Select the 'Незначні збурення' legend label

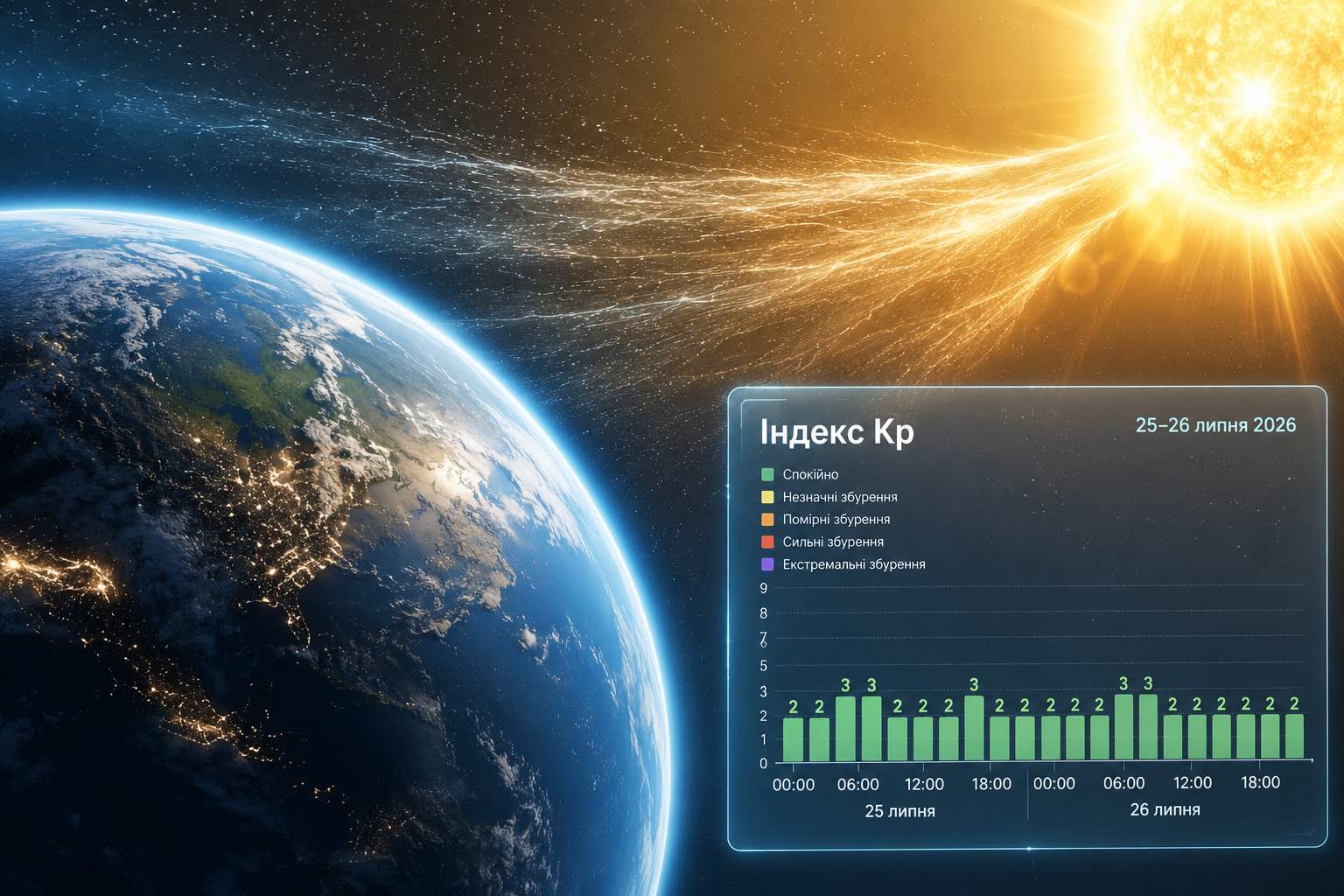click(x=840, y=497)
